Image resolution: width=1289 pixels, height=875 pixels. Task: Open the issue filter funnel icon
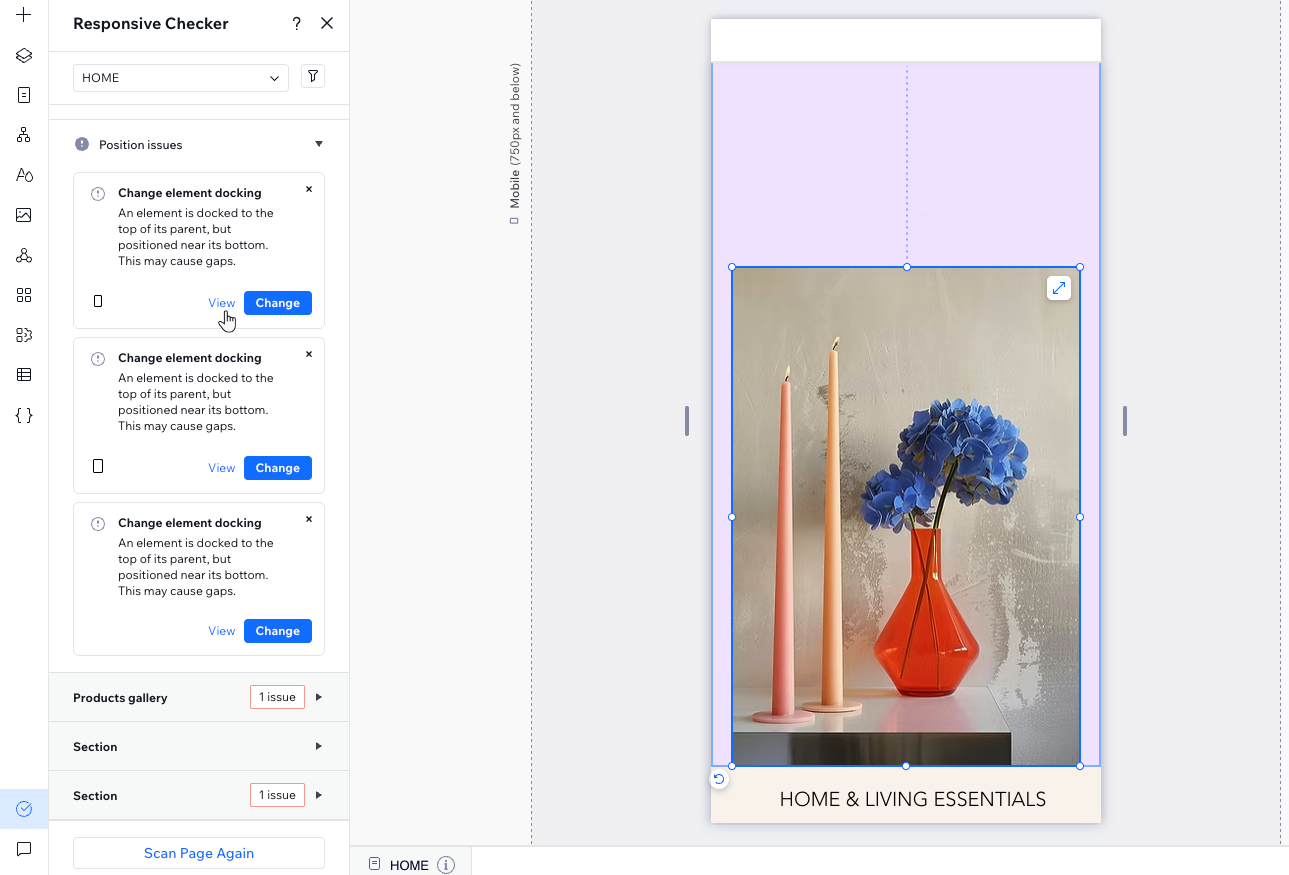pos(313,76)
